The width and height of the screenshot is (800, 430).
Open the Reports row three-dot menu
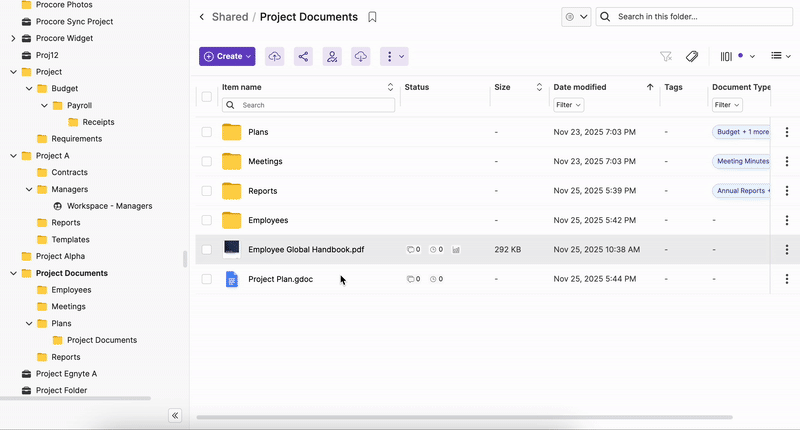[787, 191]
